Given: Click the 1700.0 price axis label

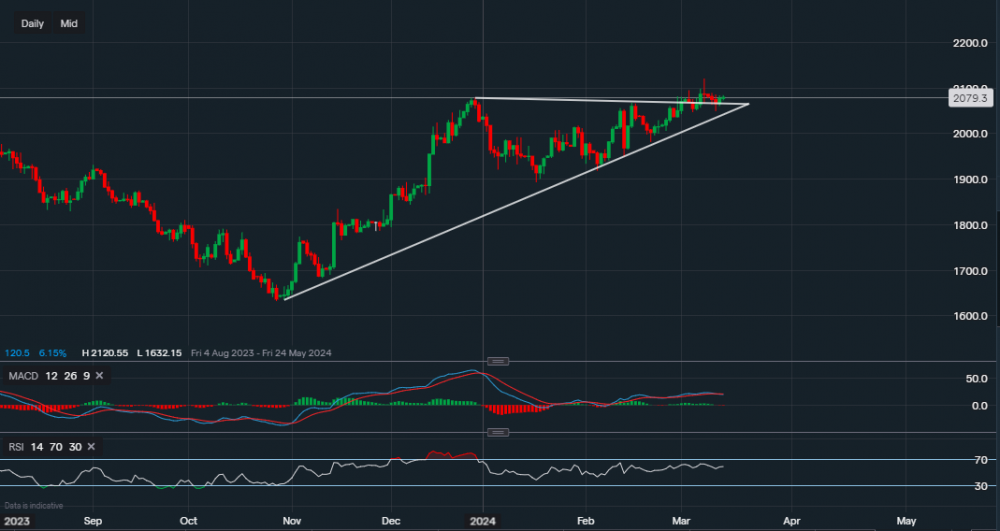Looking at the screenshot, I should 970,271.
